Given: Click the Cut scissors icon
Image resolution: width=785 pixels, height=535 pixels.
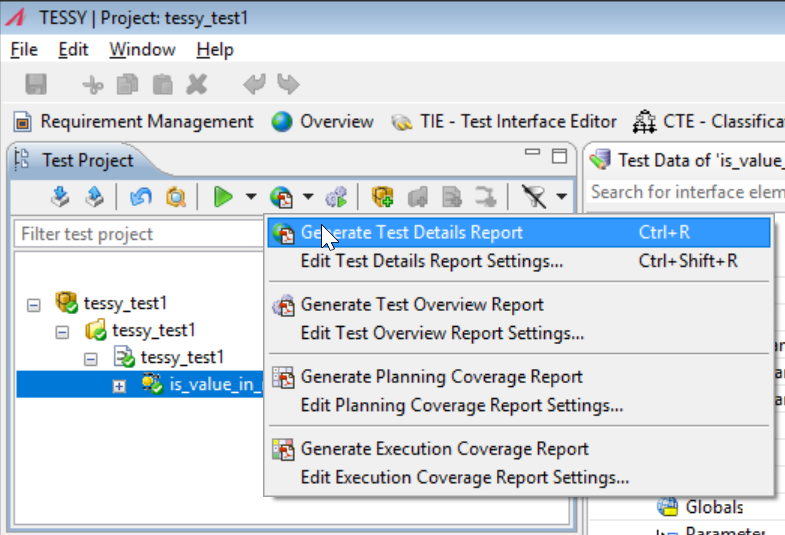Looking at the screenshot, I should coord(93,85).
